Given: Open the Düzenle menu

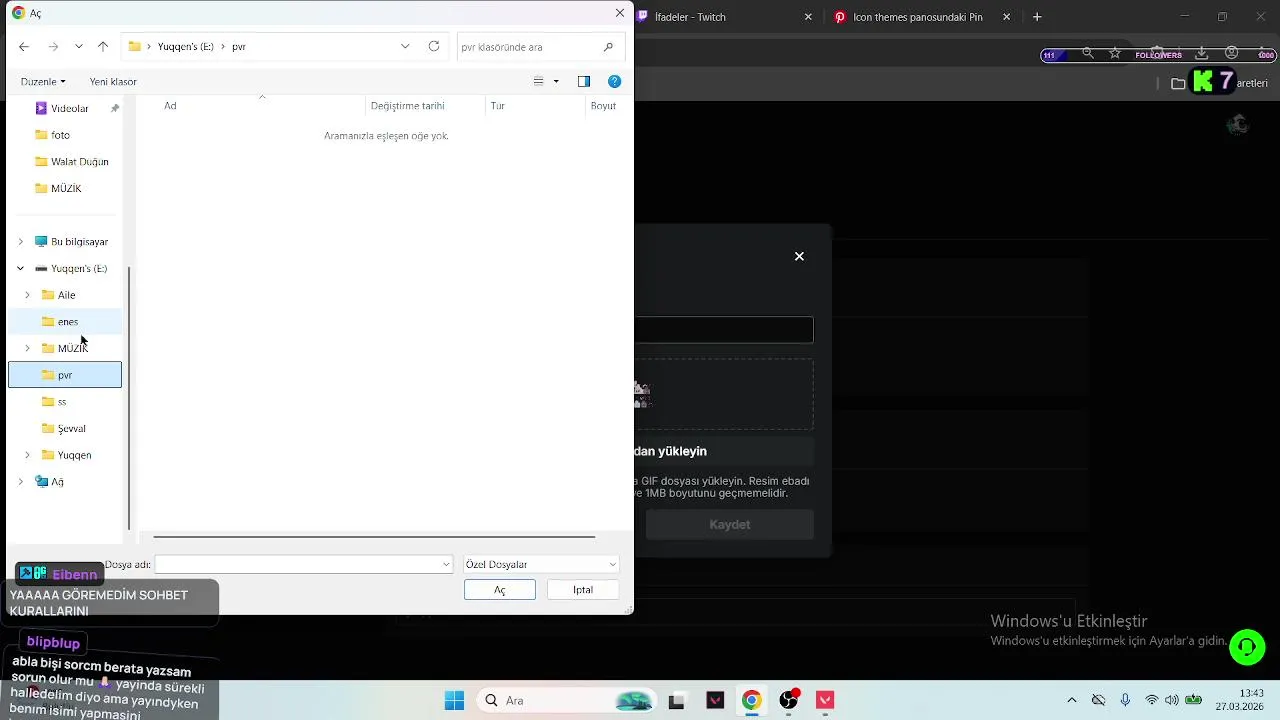Looking at the screenshot, I should pyautogui.click(x=43, y=82).
